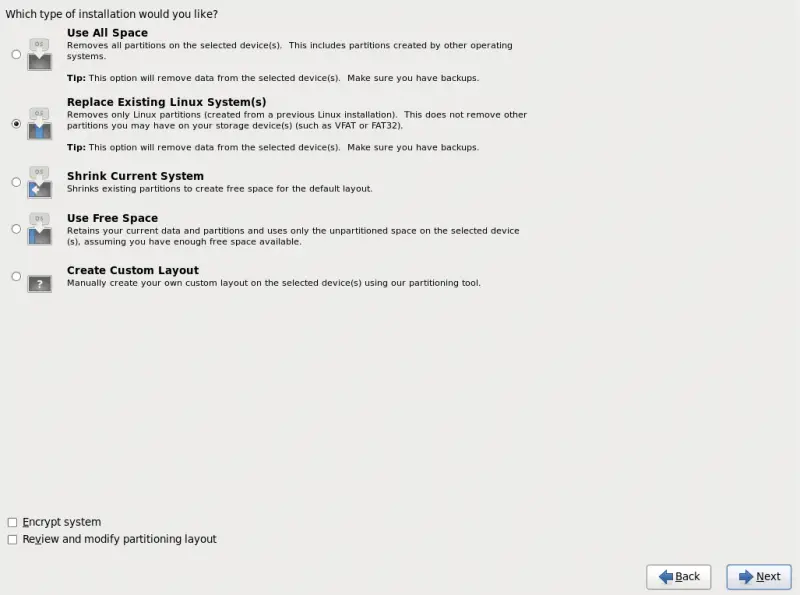Tick Review and modify partitioning layout checkbox
The height and width of the screenshot is (595, 800).
(x=12, y=539)
